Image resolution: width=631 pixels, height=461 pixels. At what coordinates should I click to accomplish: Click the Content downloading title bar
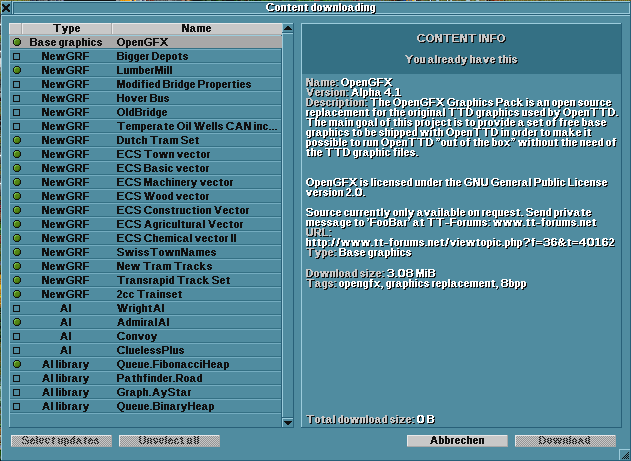click(321, 7)
